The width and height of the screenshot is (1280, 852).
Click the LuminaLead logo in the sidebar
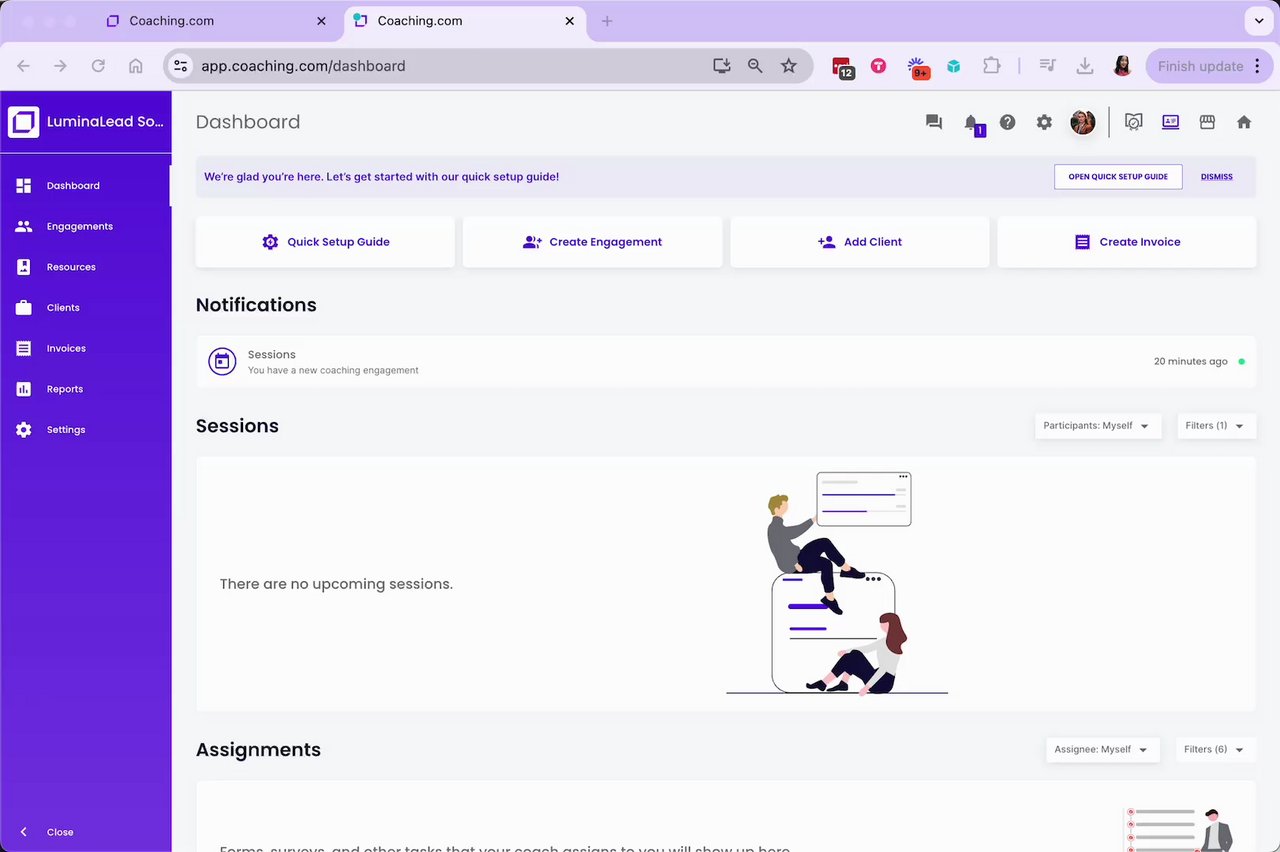pos(24,122)
